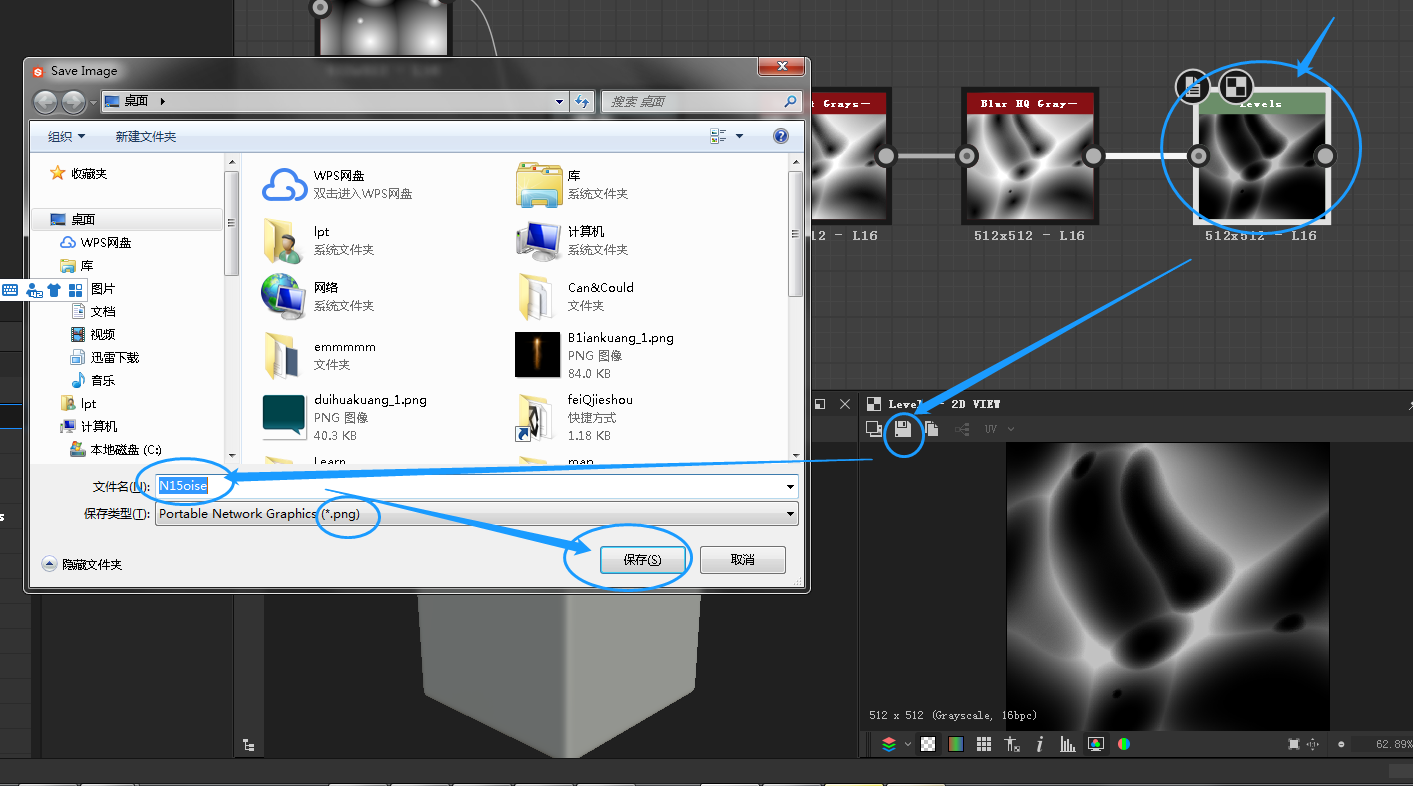Click the split-color circle icon in the 2D View toolbar
Image resolution: width=1413 pixels, height=786 pixels.
[1124, 744]
